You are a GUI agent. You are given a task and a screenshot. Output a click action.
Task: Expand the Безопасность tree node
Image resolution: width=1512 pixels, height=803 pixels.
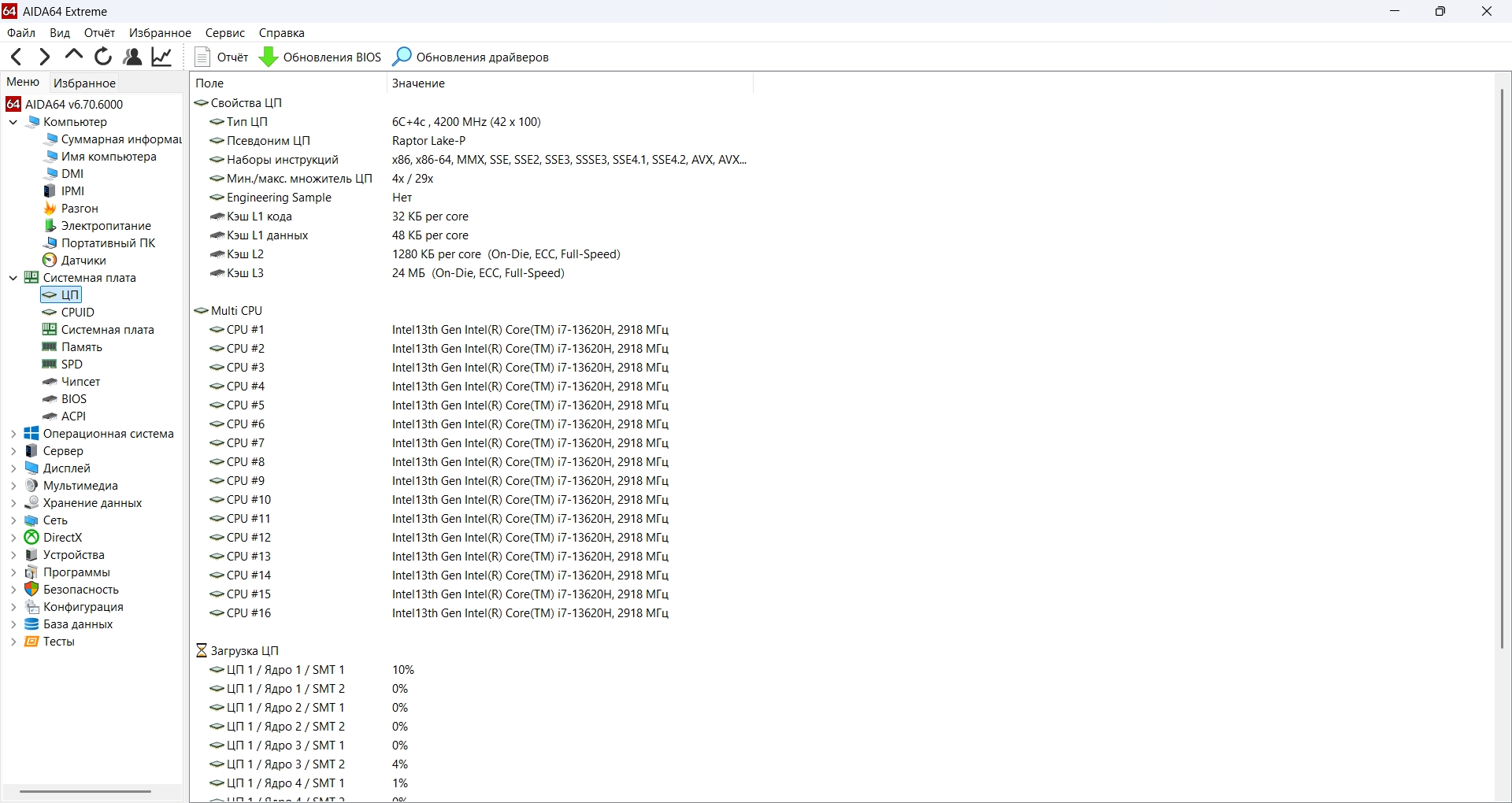coord(13,590)
